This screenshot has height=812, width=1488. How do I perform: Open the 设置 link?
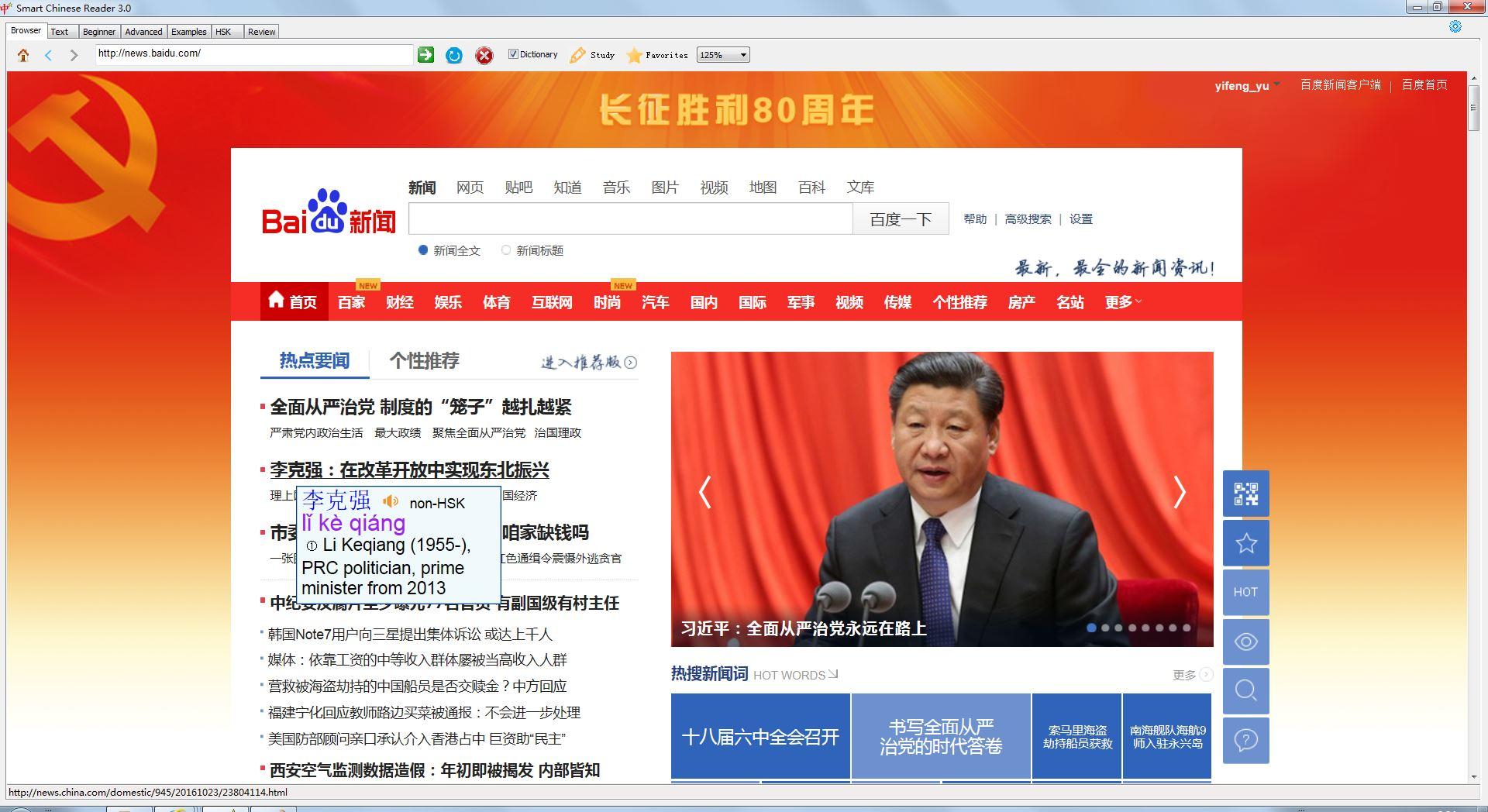[1081, 219]
